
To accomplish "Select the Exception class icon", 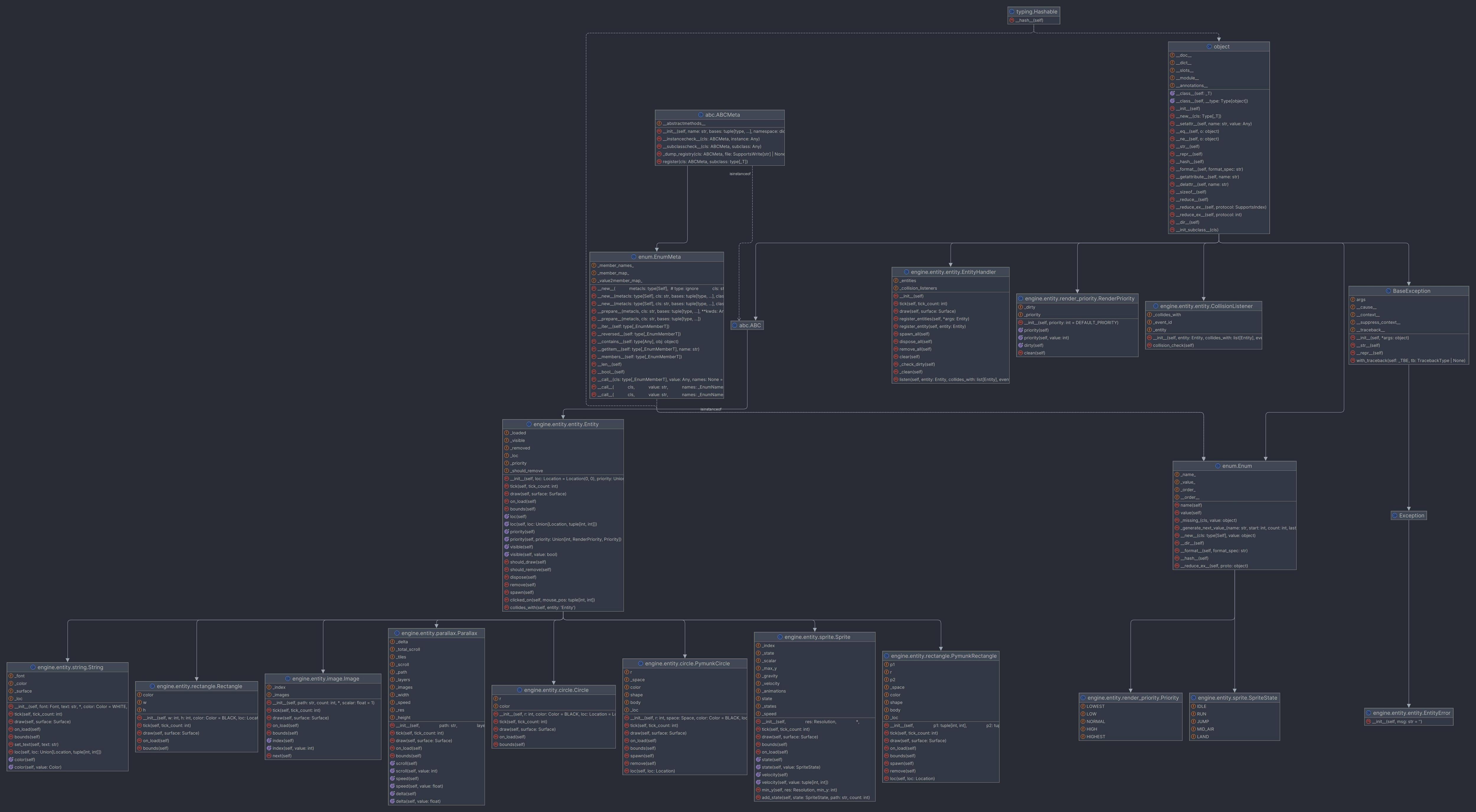I will pos(1395,515).
